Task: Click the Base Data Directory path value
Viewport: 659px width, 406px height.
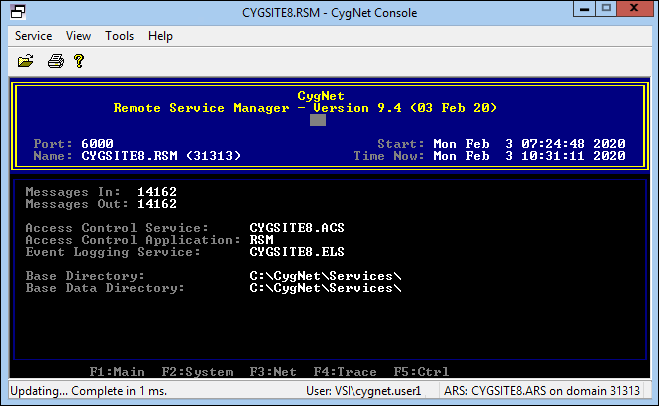Action: pos(325,288)
